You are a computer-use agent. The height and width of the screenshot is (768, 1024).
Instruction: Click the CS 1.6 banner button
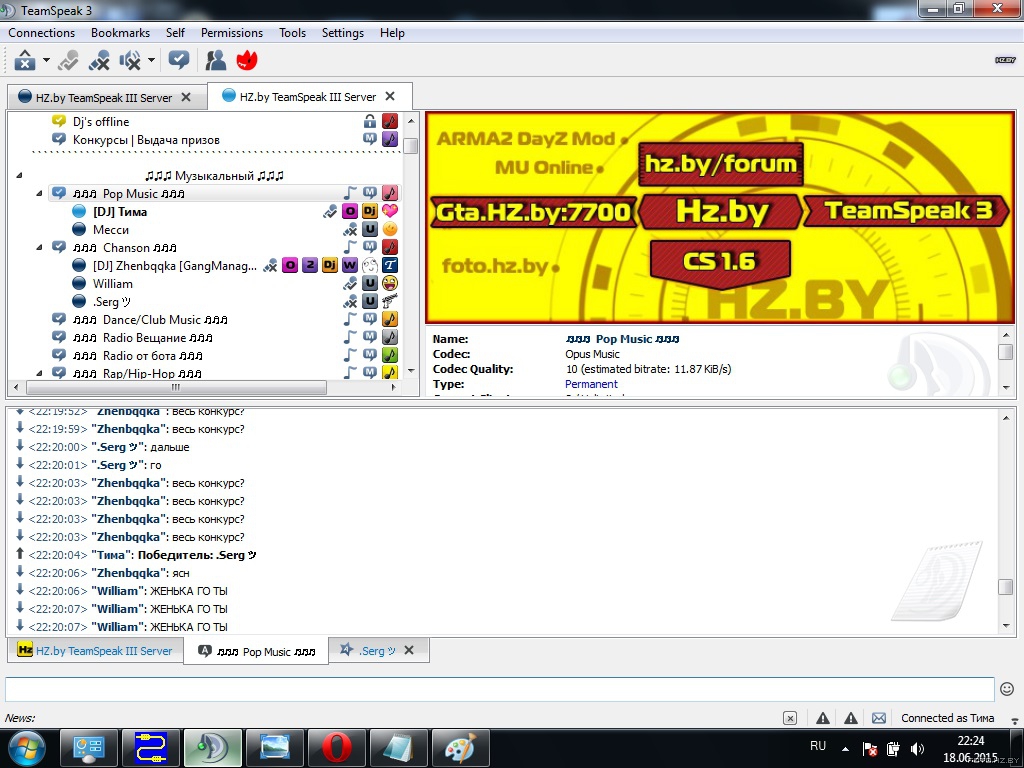(x=720, y=263)
